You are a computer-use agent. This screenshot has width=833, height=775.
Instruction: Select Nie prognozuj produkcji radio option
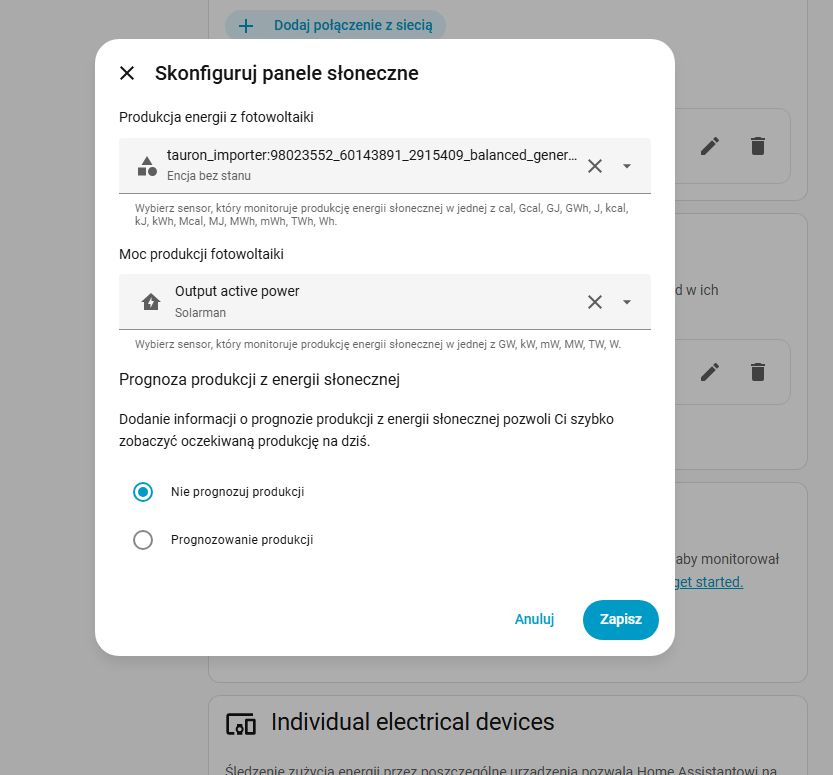coord(143,492)
